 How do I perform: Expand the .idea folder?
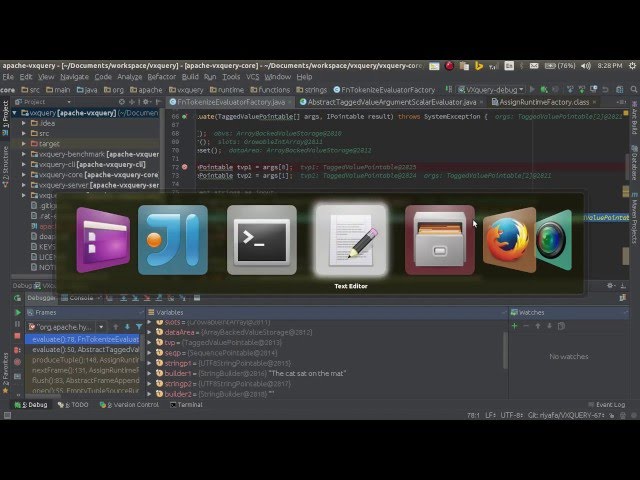pos(24,123)
